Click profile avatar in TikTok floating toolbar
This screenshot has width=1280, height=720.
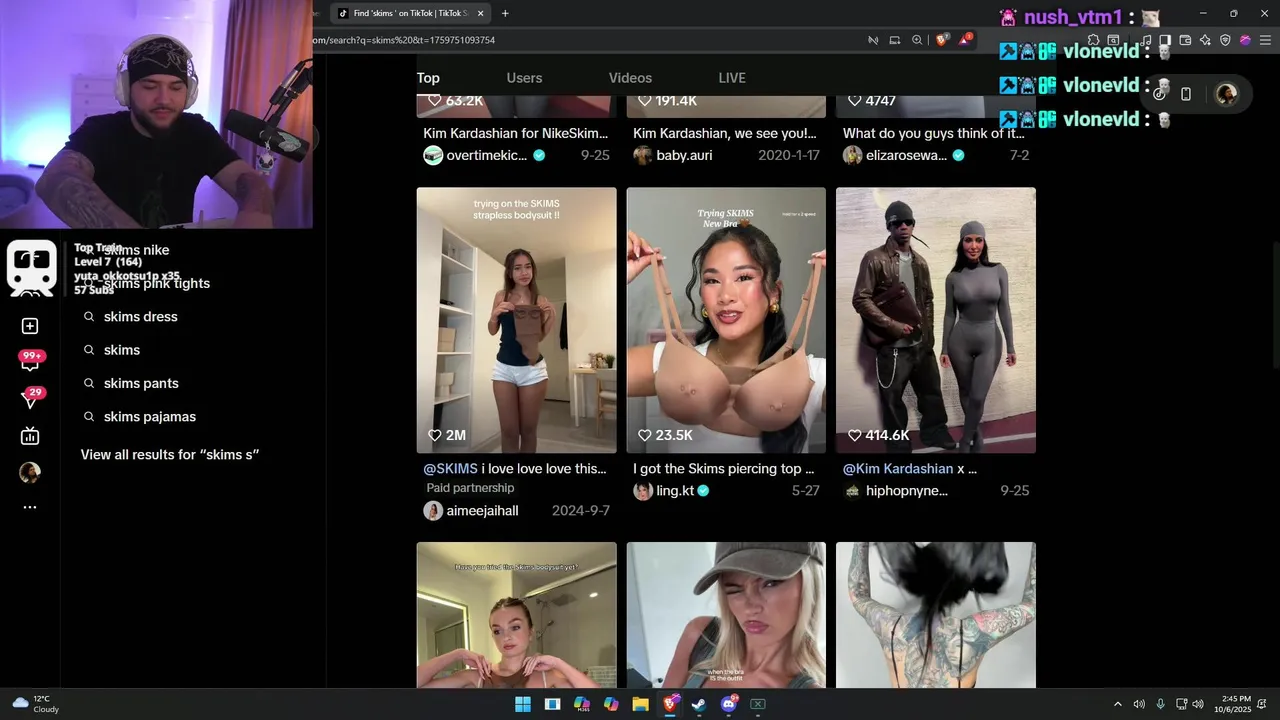(x=1226, y=94)
